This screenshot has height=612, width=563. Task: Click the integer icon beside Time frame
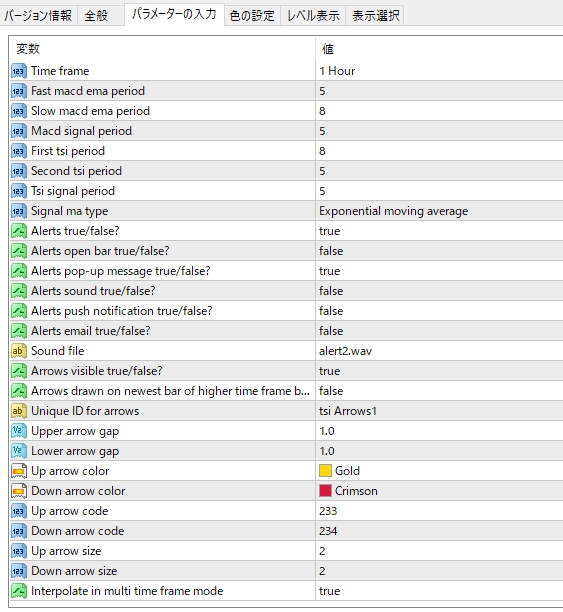18,71
